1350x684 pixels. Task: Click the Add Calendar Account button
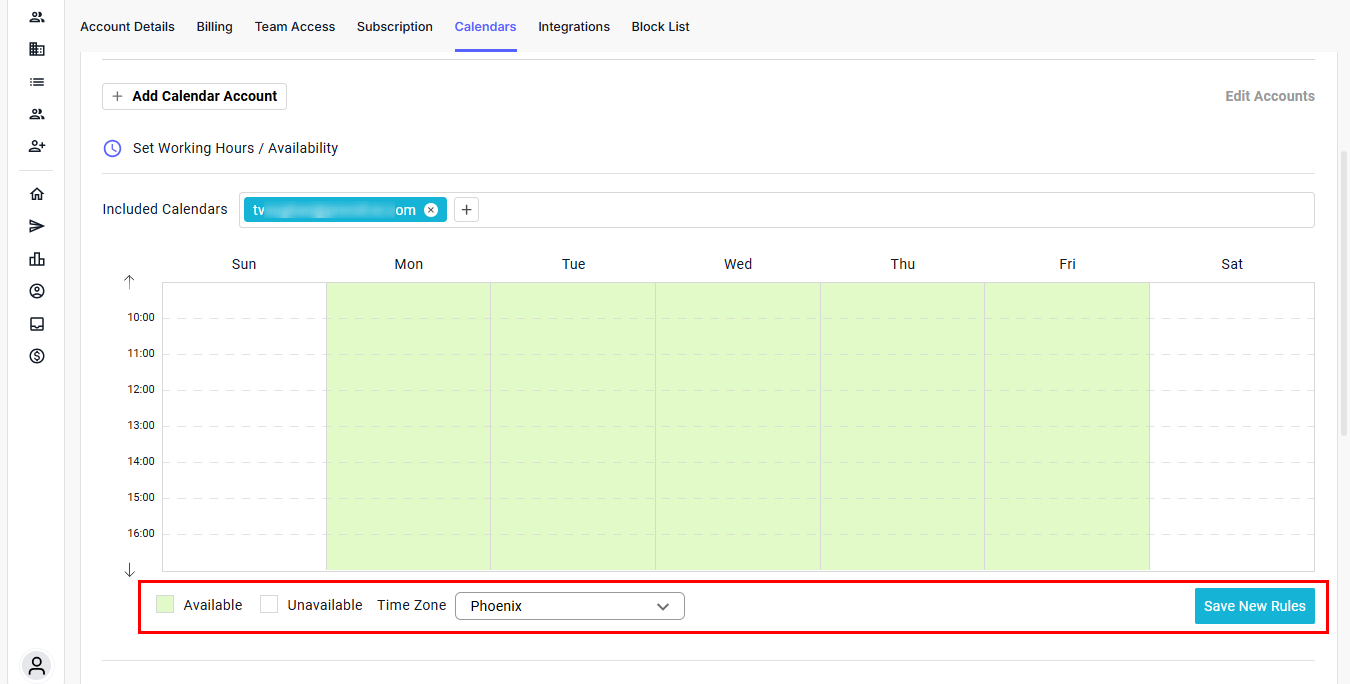click(195, 96)
